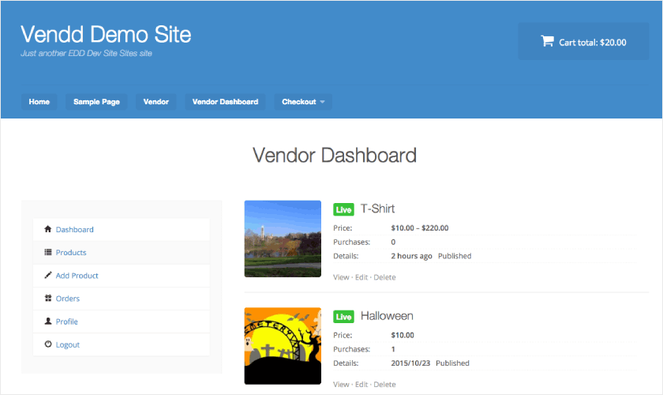Click the Live badge next to Halloween
This screenshot has width=663, height=395.
coord(343,316)
